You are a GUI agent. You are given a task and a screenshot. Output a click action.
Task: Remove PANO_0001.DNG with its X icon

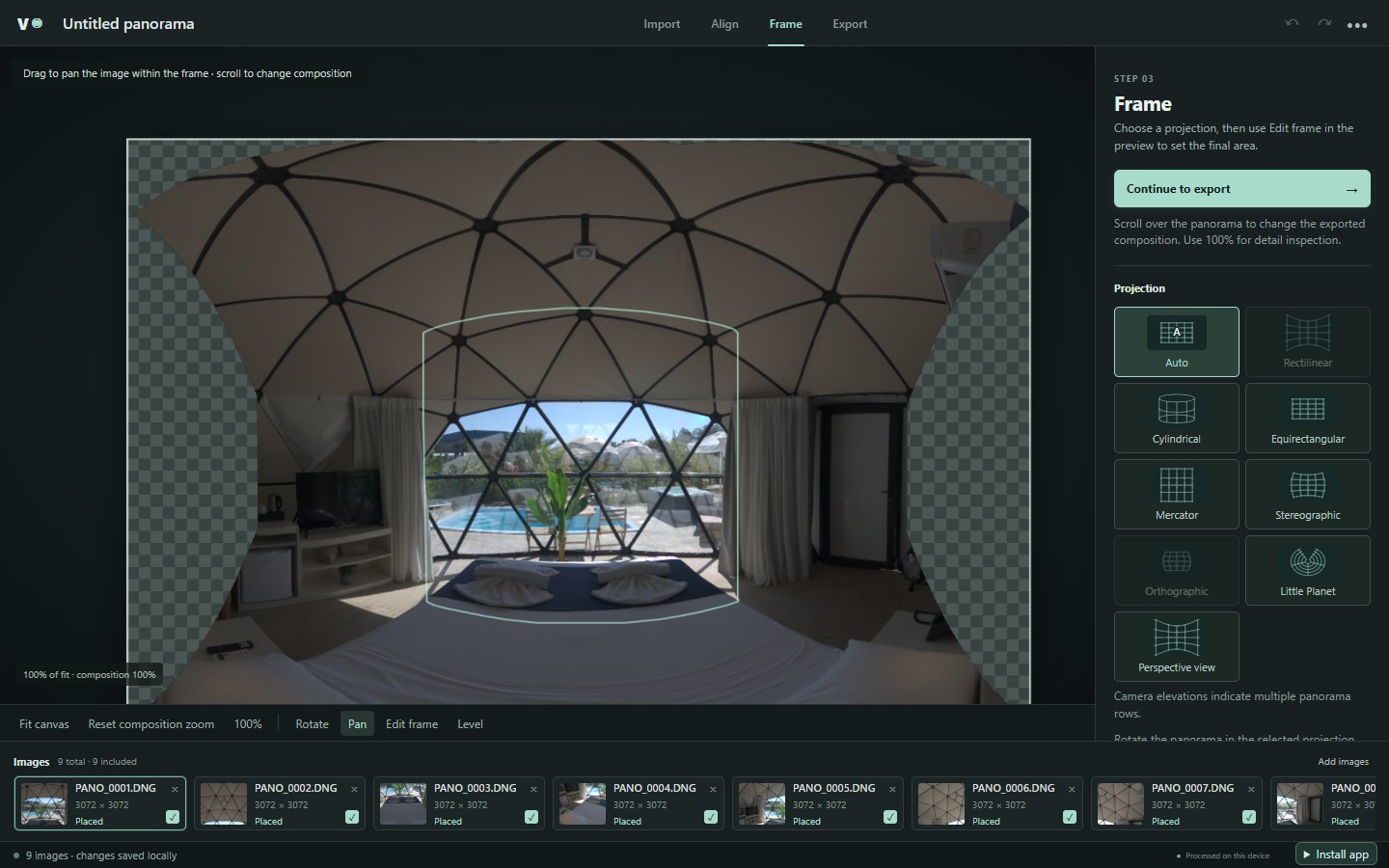(175, 789)
